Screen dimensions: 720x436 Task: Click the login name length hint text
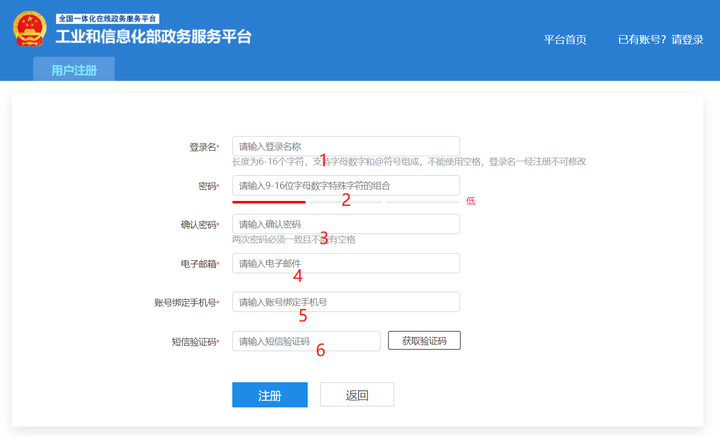tap(409, 162)
